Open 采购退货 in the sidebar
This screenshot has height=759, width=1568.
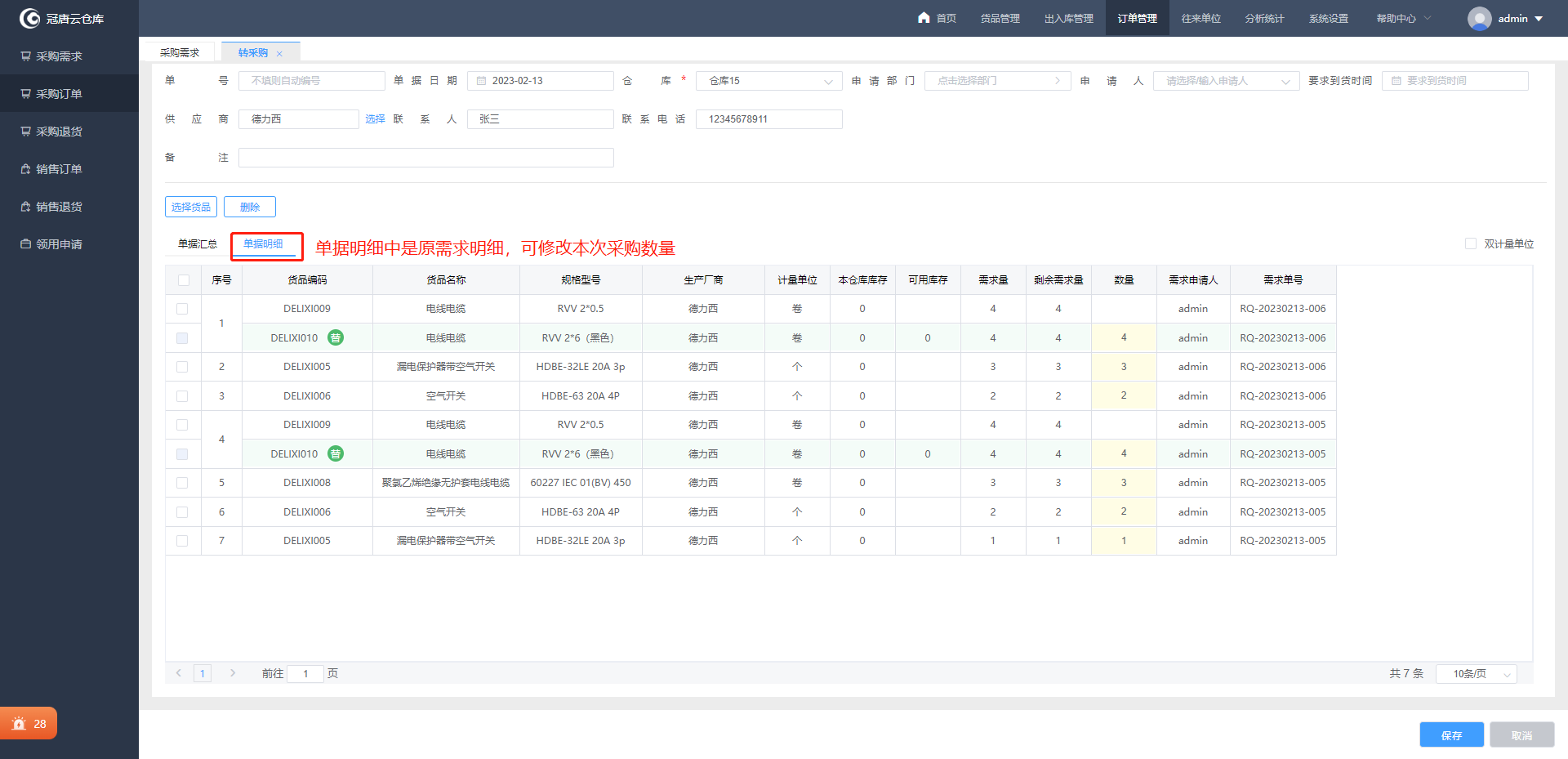(69, 132)
